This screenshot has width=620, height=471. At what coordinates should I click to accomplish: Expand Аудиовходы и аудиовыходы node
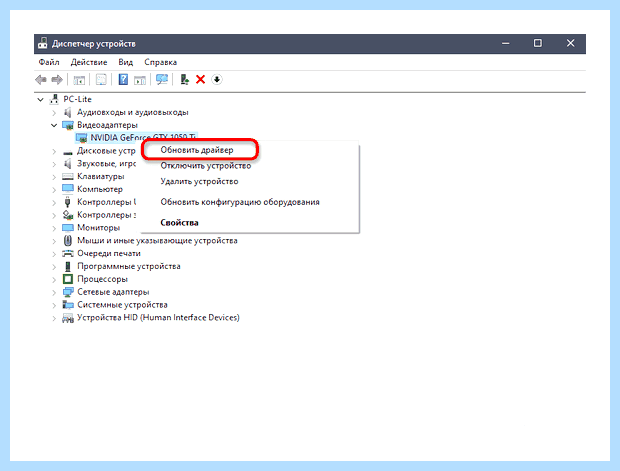pos(54,113)
